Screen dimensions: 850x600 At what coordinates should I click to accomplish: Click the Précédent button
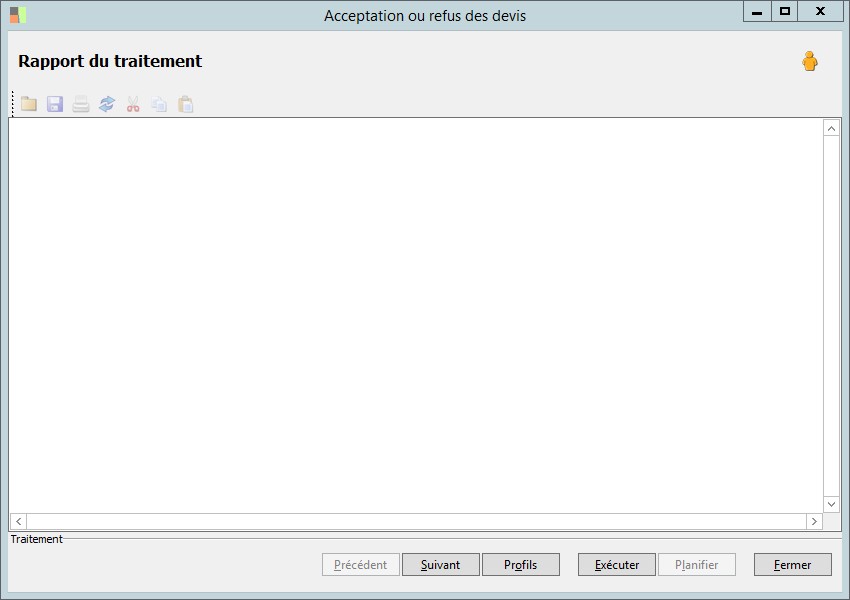pyautogui.click(x=360, y=565)
